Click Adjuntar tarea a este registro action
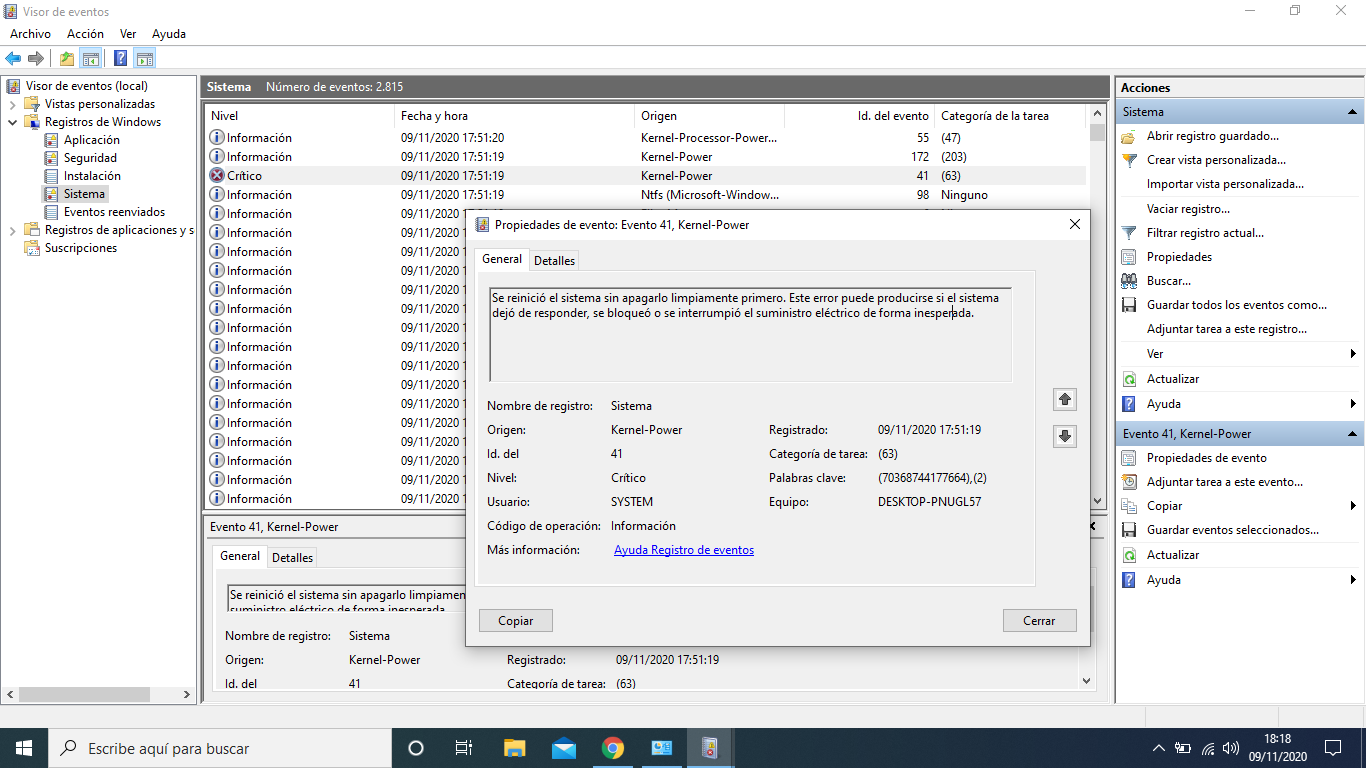The image size is (1366, 768). coord(1227,329)
